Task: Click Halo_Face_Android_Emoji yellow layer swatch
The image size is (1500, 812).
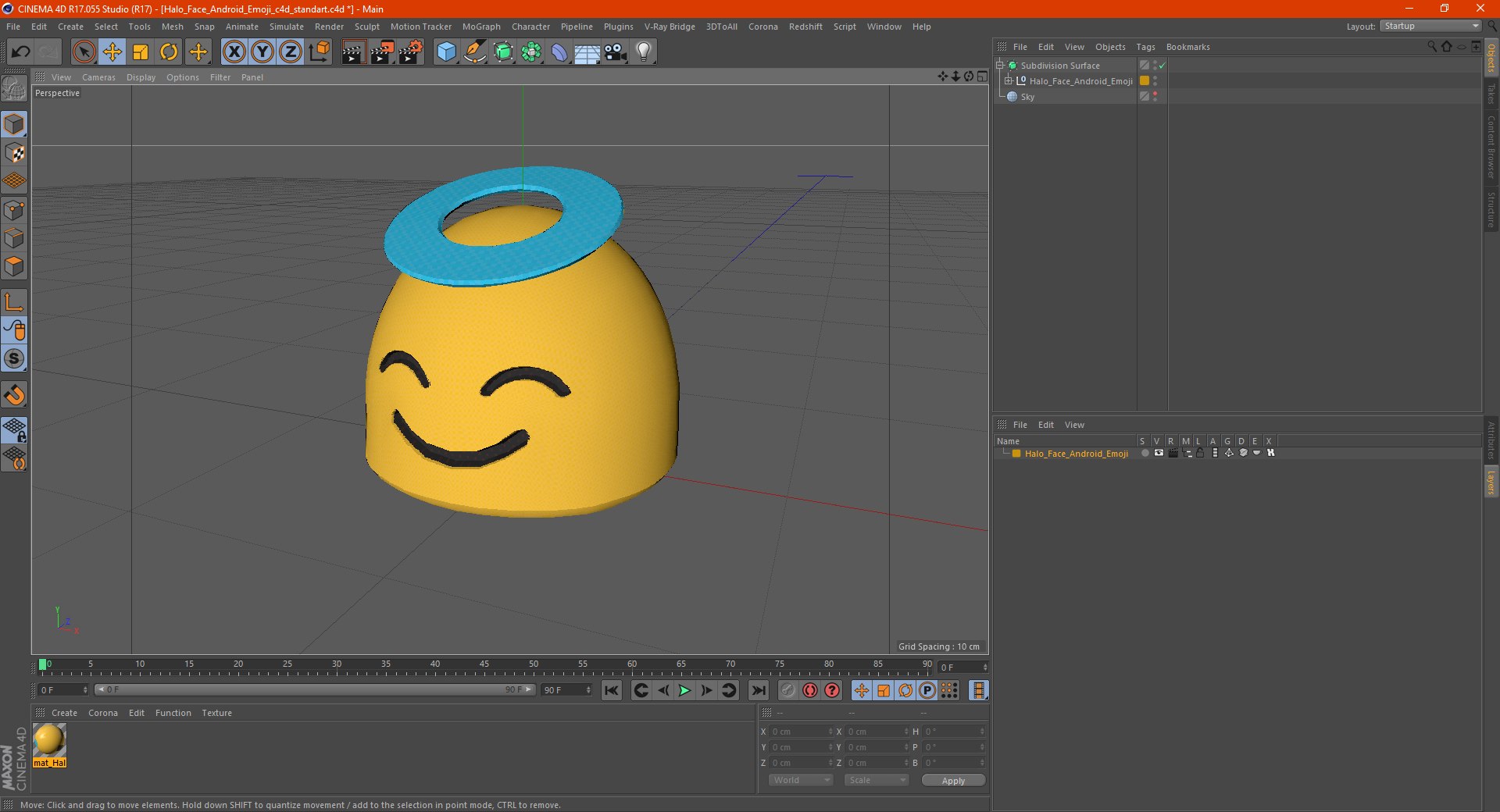Action: coord(1144,81)
